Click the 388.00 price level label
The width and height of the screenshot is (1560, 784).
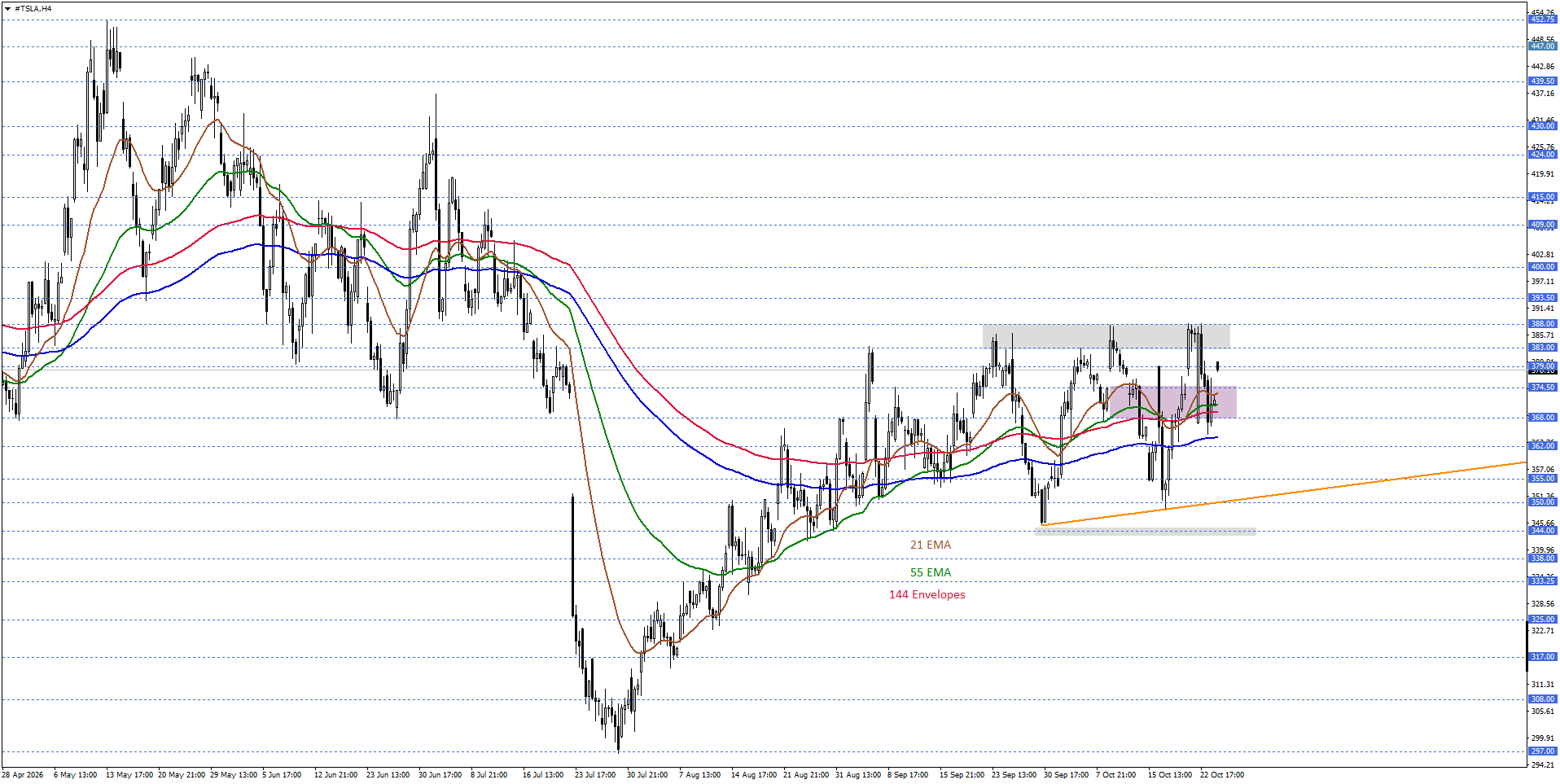pyautogui.click(x=1543, y=324)
